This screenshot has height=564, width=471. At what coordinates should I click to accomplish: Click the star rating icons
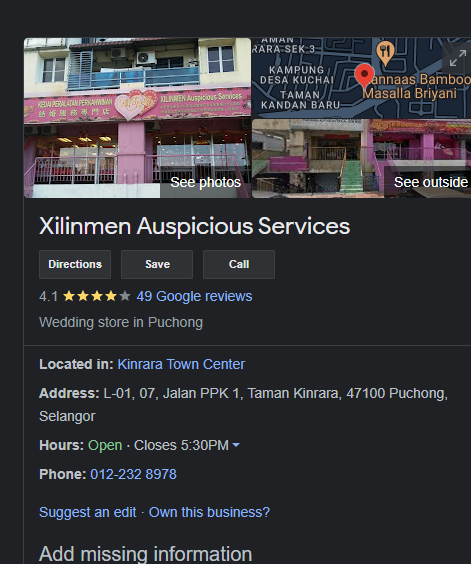coord(96,296)
